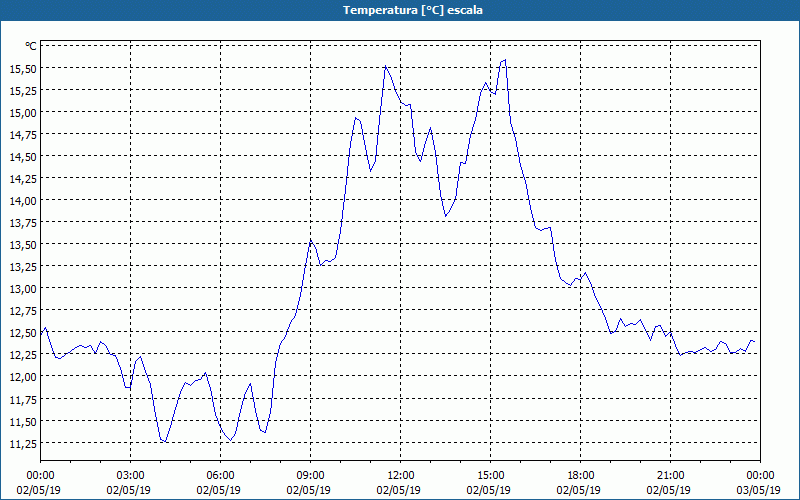Screen dimensions: 800x500
Task: Click the 'Temperatura [°C] escala' chart title
Action: (x=413, y=10)
